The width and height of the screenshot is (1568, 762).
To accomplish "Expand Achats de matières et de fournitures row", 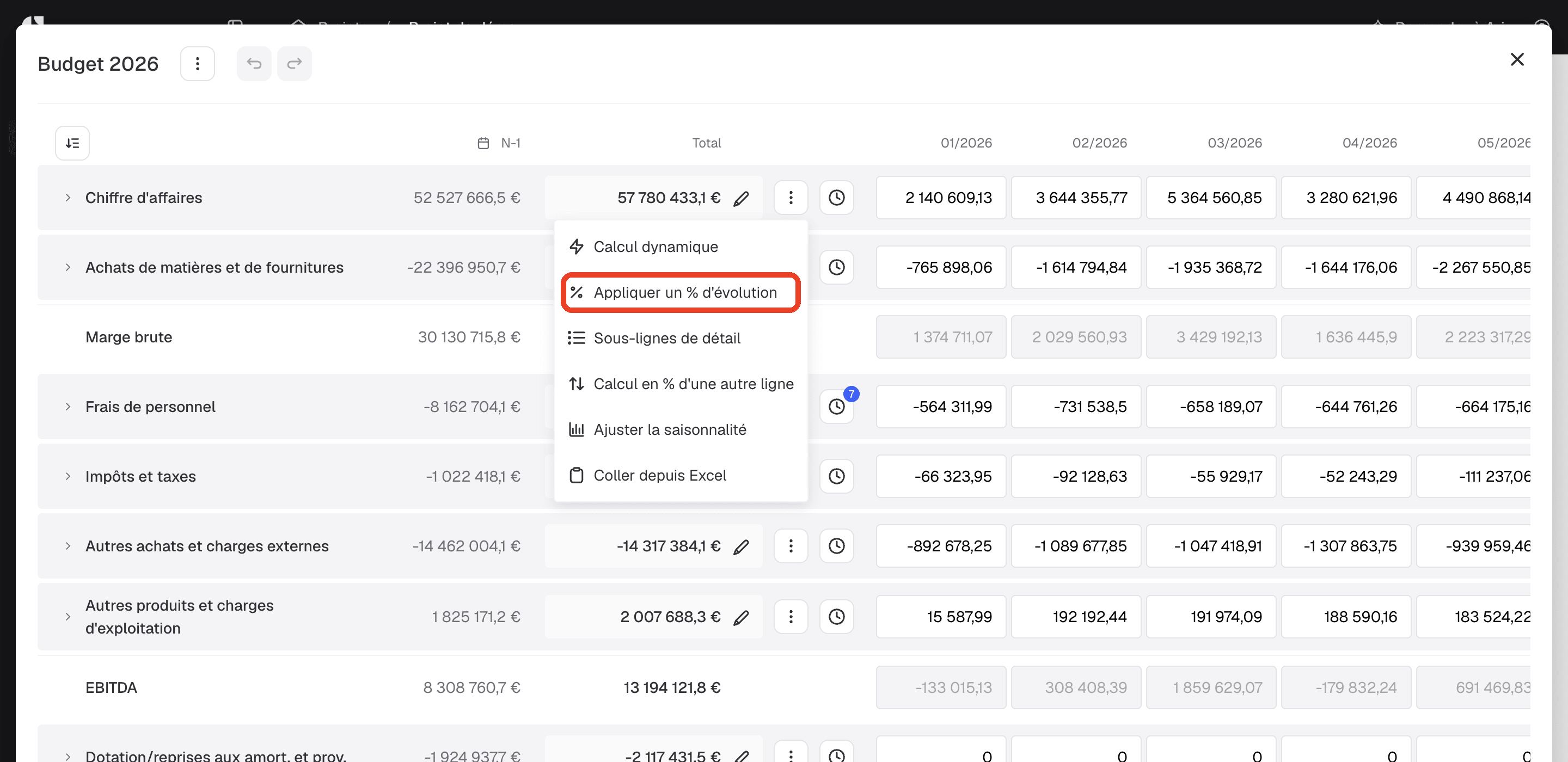I will pos(68,267).
